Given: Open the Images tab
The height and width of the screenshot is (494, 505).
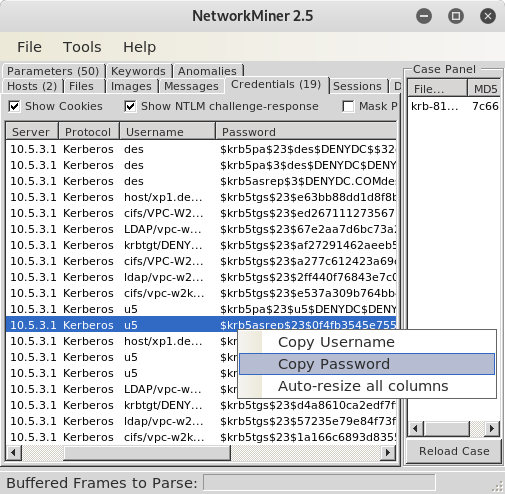Looking at the screenshot, I should tap(131, 86).
